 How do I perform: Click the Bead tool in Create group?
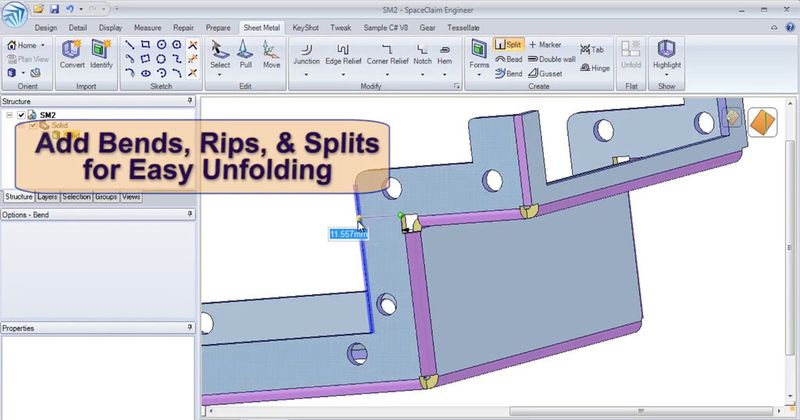(508, 59)
